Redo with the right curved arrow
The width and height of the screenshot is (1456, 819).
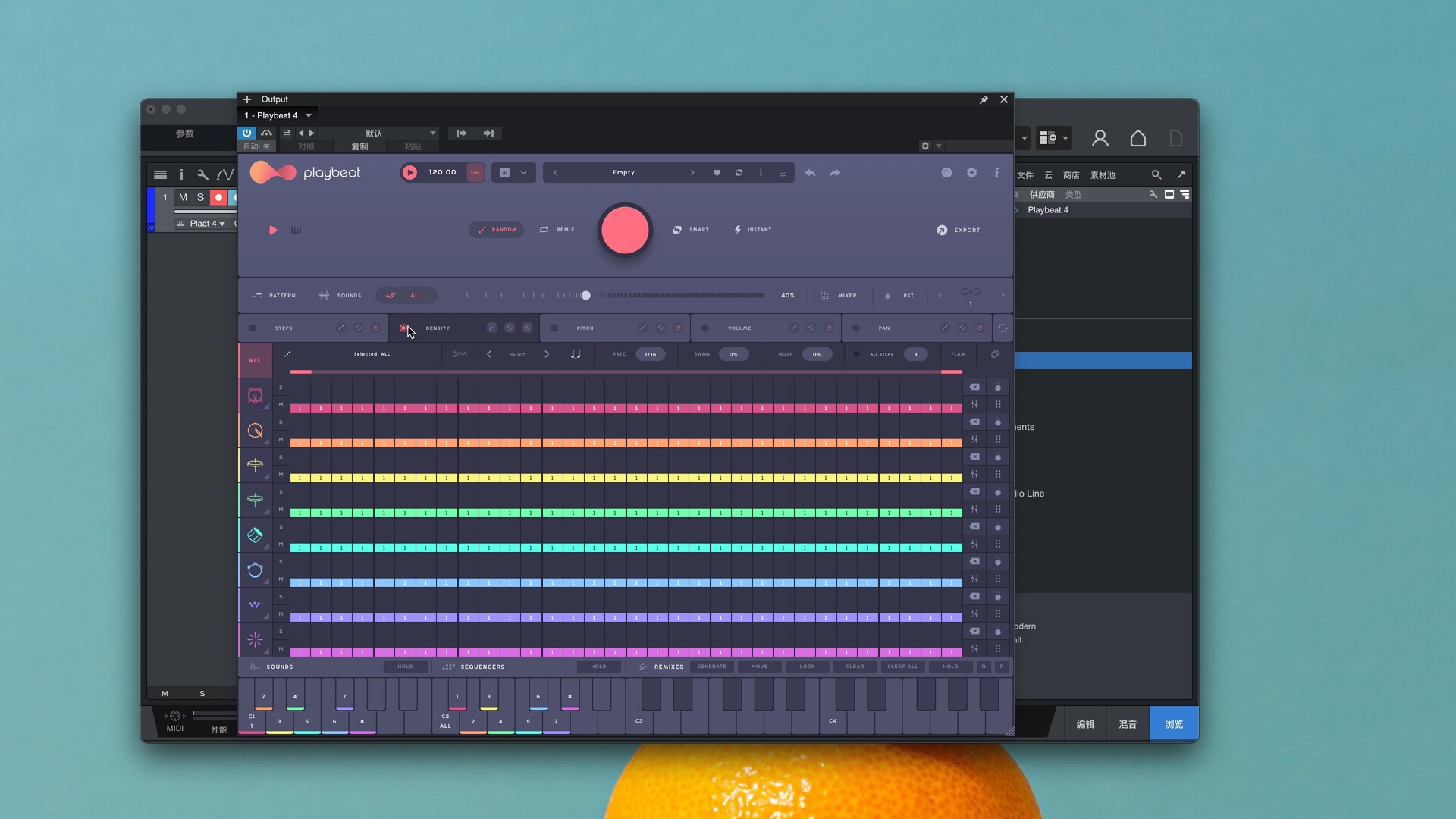[835, 173]
